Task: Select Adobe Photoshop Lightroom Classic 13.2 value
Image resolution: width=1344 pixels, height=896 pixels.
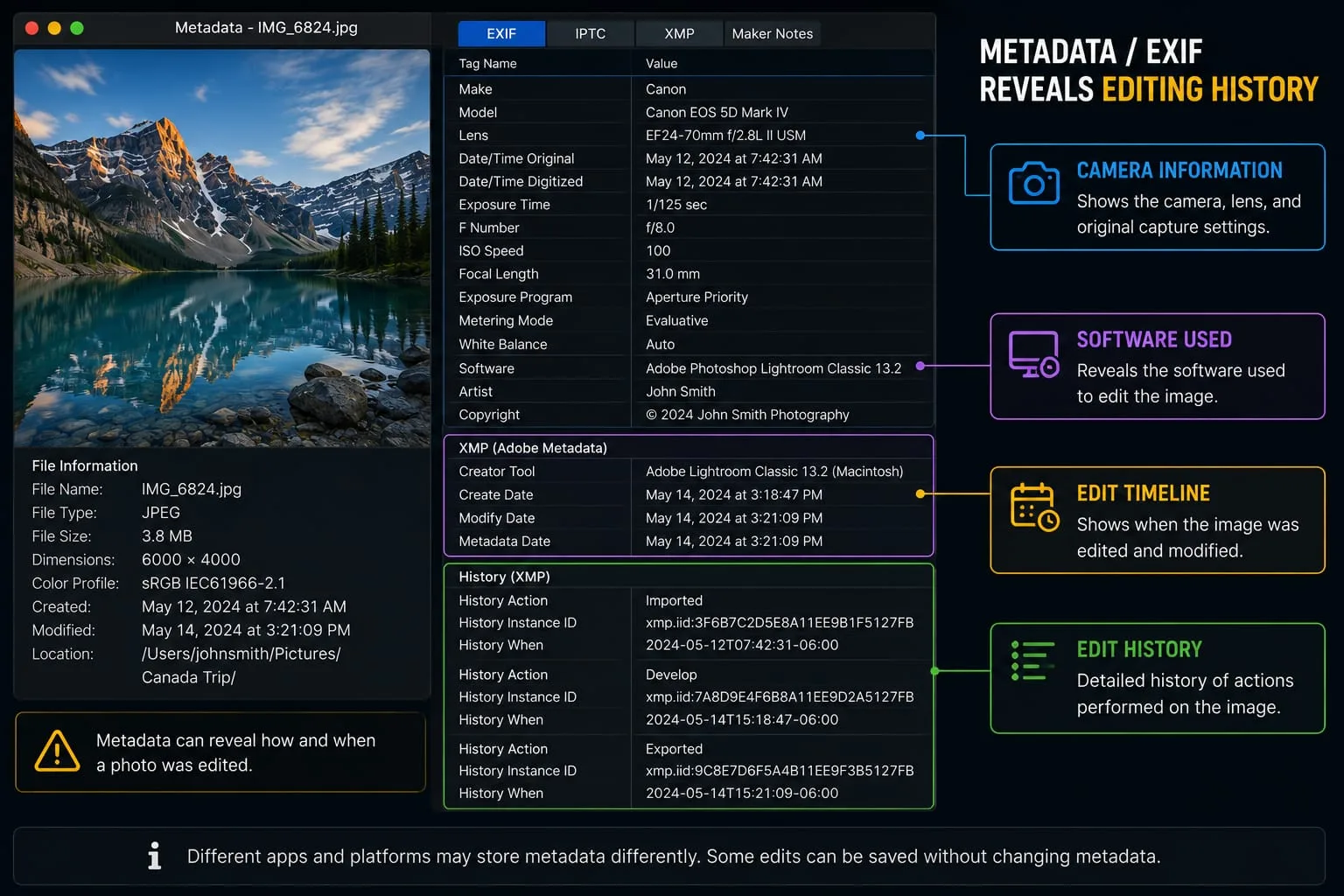Action: pos(773,368)
